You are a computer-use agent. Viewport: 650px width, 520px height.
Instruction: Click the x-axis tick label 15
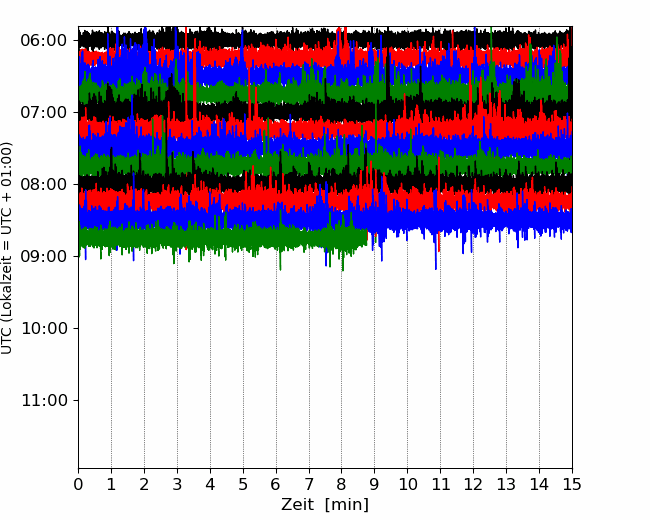572,484
